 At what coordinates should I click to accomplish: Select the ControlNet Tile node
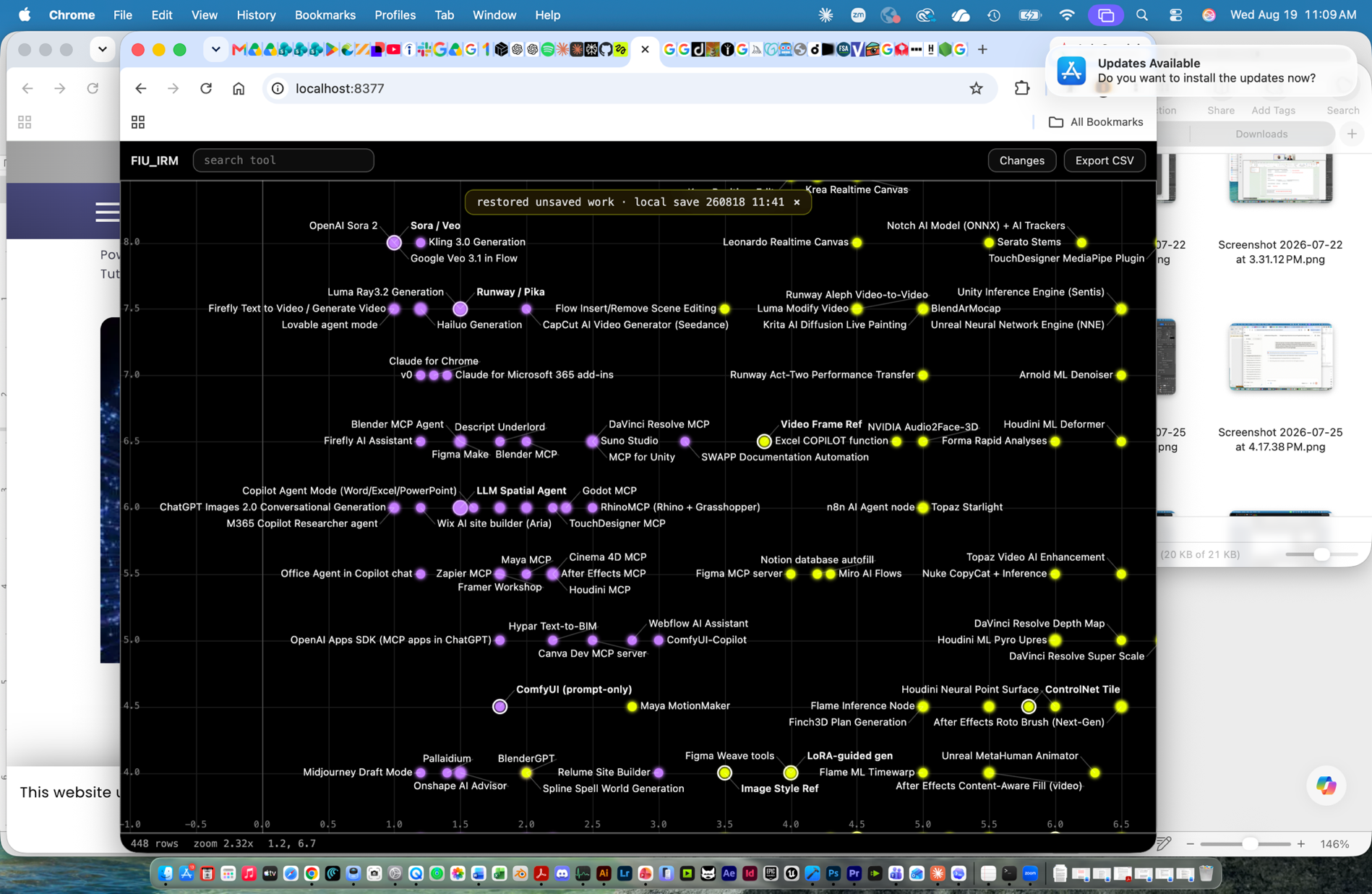1028,706
